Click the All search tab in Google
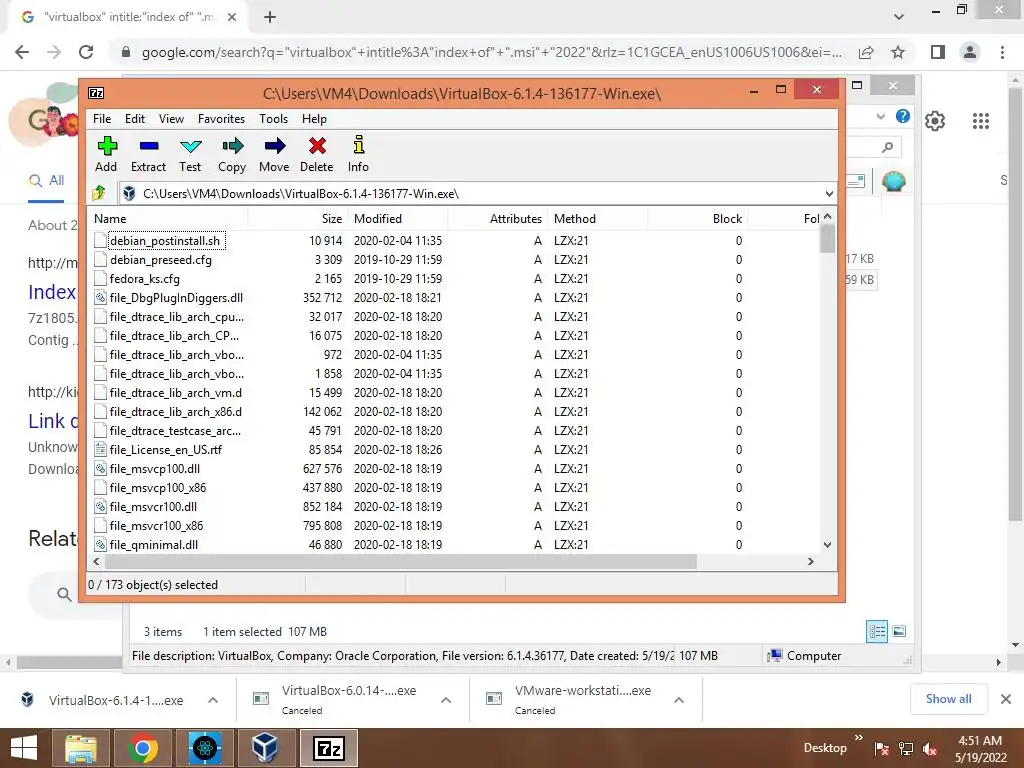 click(x=47, y=180)
